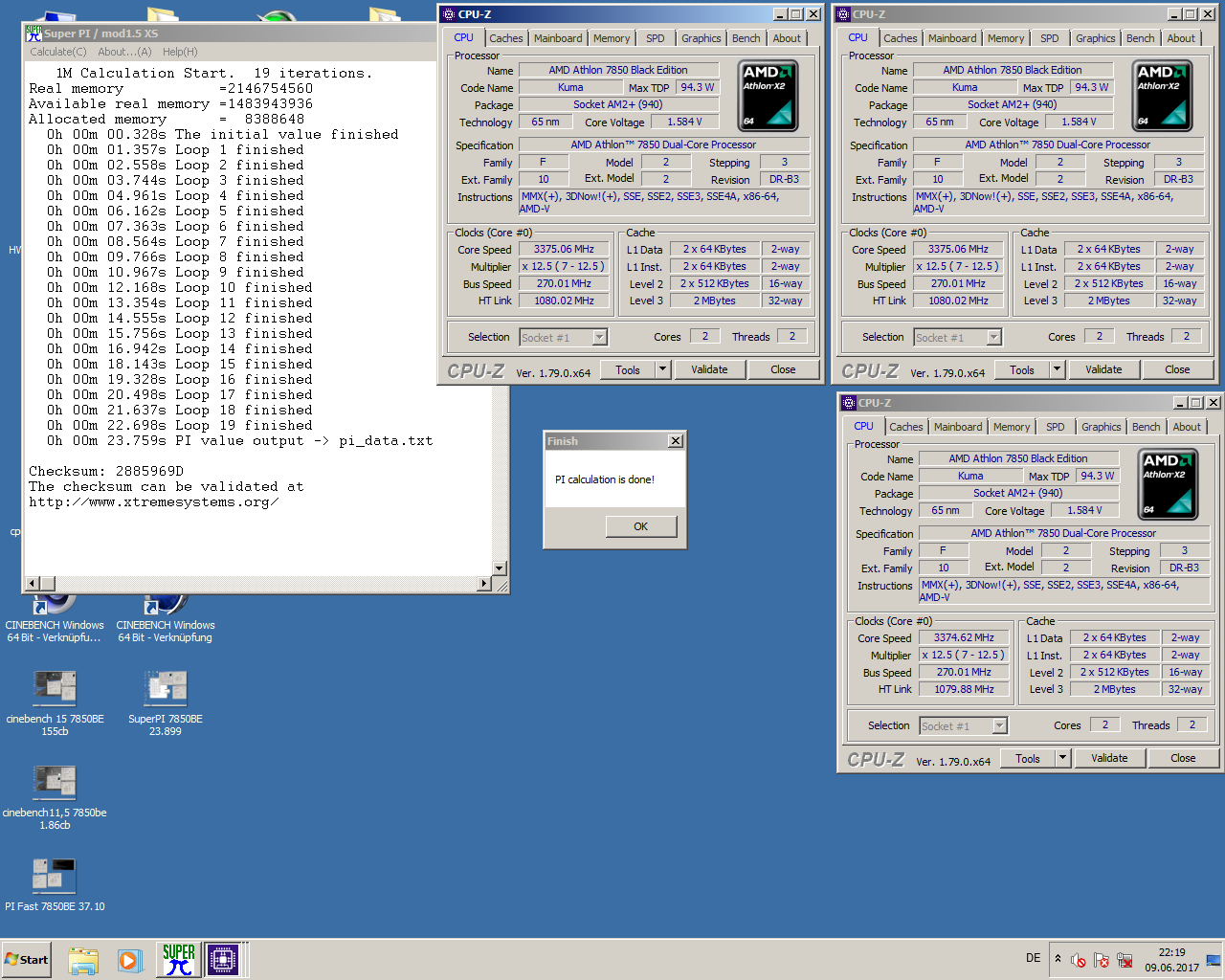Screen dimensions: 1225x980
Task: Open Bench tab in the top-right CPU-Z window
Action: point(1141,38)
